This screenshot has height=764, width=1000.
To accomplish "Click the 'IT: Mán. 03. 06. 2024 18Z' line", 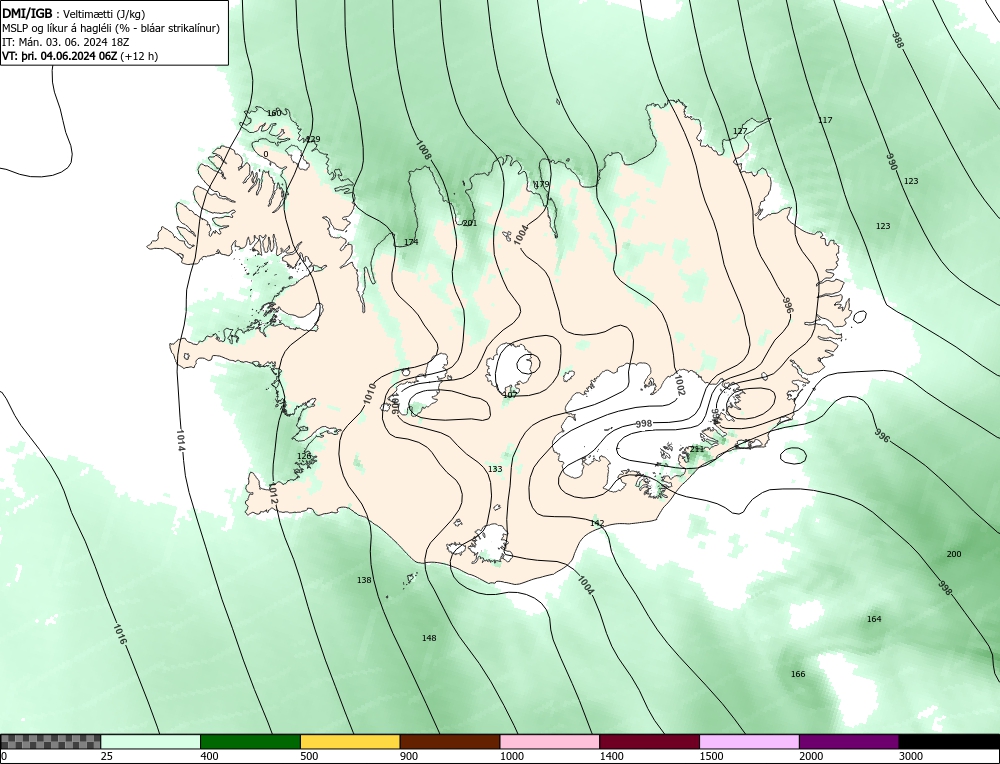I will pos(66,42).
